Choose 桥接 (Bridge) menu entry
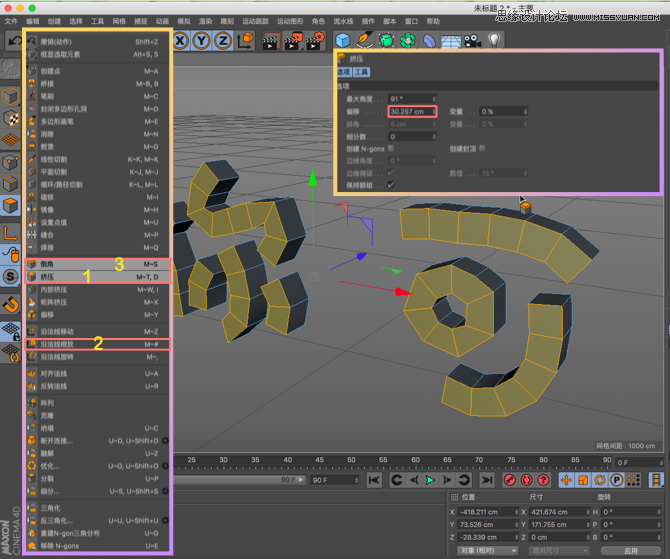This screenshot has height=559, width=670. tap(98, 84)
